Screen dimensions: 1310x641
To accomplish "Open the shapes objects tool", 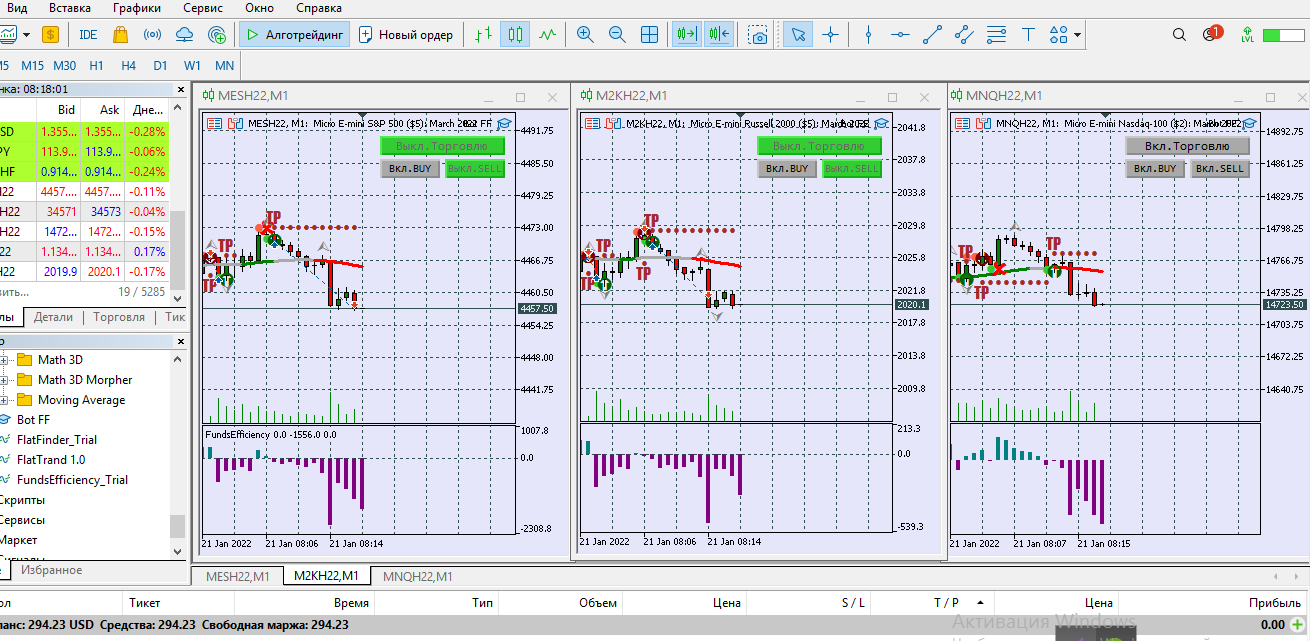I will [1059, 35].
